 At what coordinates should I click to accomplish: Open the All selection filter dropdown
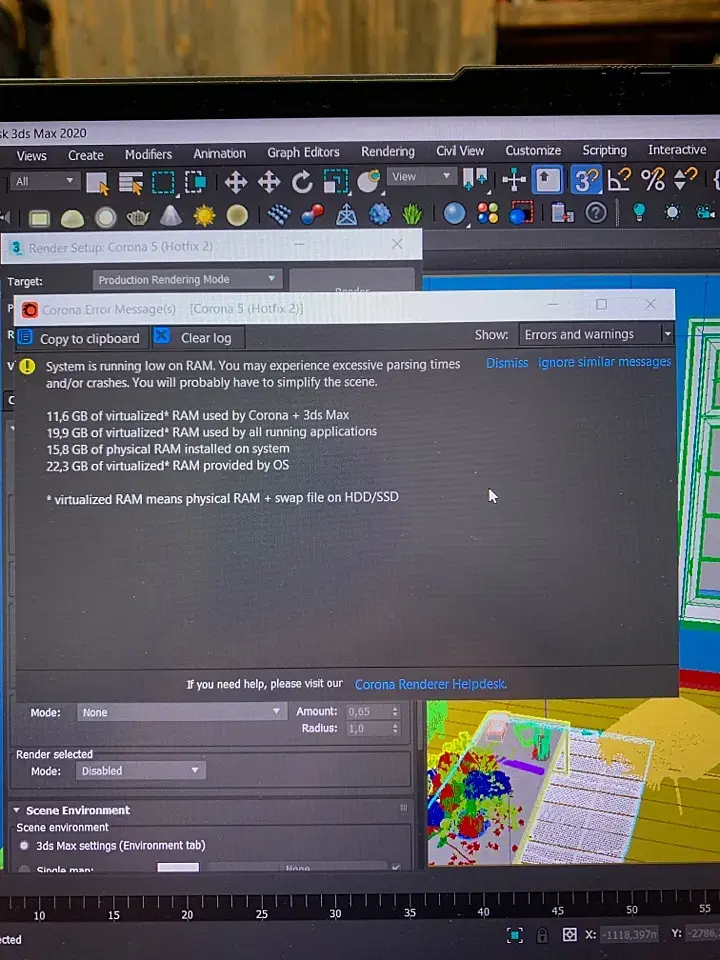coord(45,181)
